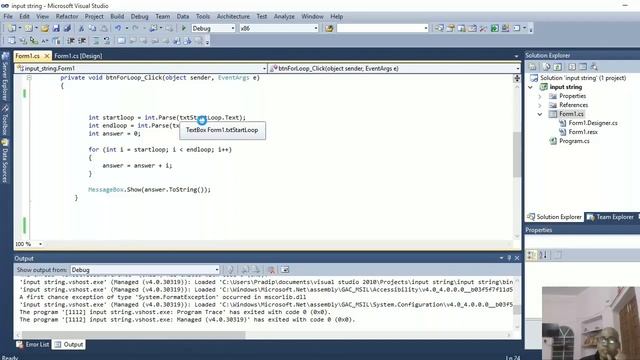The image size is (640, 360).
Task: Switch to the Form1.cs [Design] tab
Action: click(78, 56)
